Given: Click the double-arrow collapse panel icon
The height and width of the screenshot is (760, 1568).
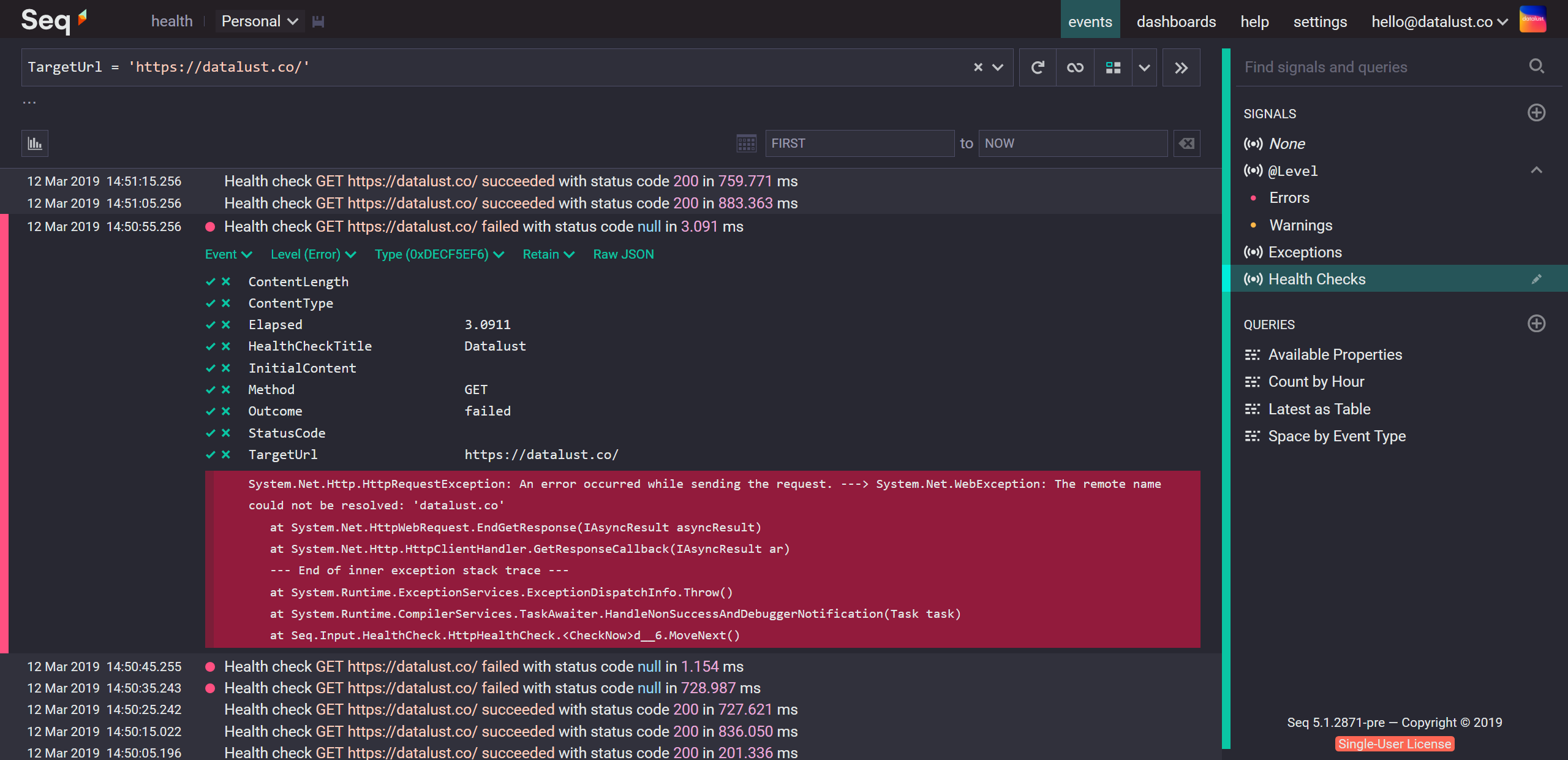Looking at the screenshot, I should (1181, 67).
